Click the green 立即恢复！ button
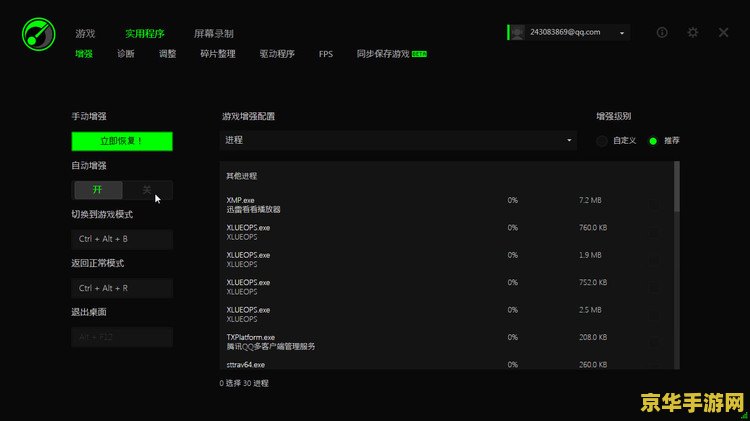 (x=122, y=141)
